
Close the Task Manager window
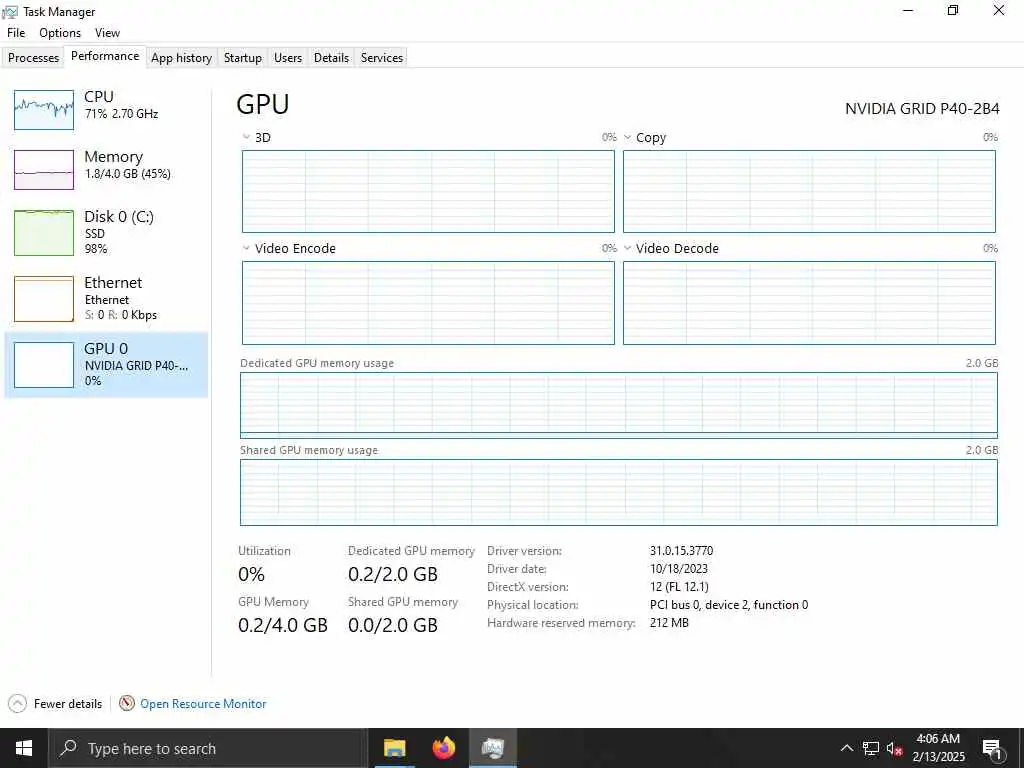(x=999, y=11)
